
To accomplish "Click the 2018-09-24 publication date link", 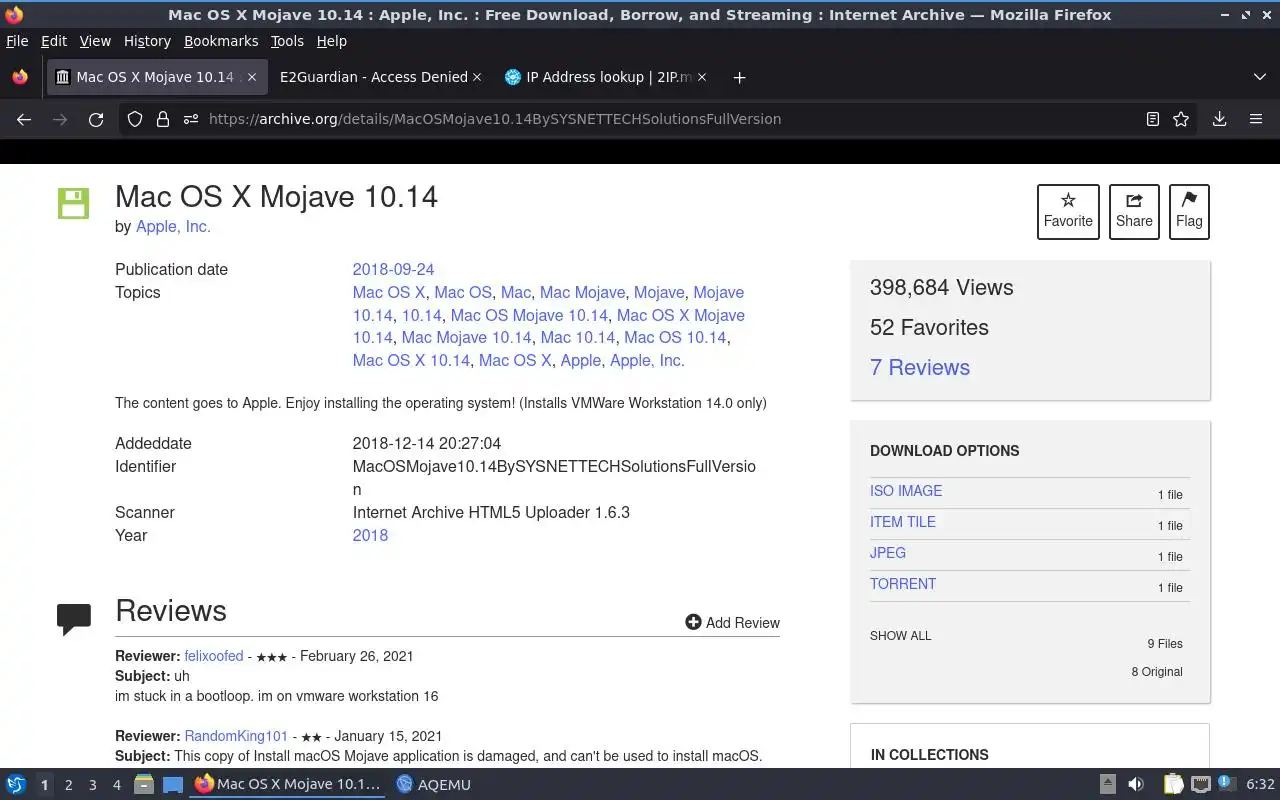I will [x=393, y=269].
